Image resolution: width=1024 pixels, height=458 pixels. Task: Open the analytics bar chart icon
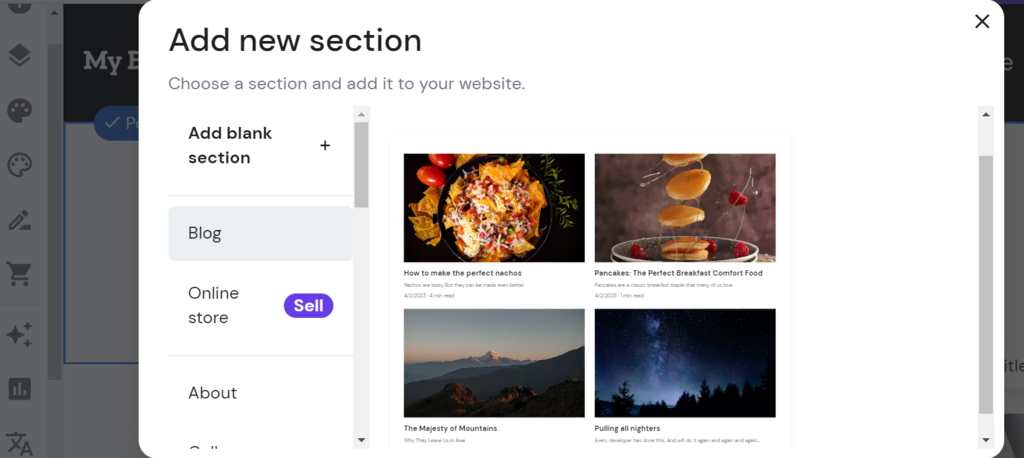(x=19, y=388)
